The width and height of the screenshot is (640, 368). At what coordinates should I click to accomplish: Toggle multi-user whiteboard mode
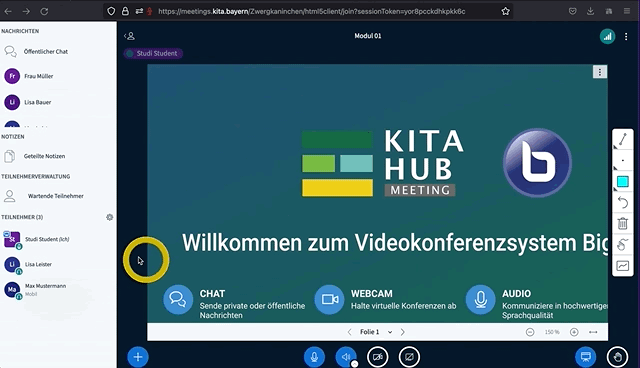[x=622, y=266]
